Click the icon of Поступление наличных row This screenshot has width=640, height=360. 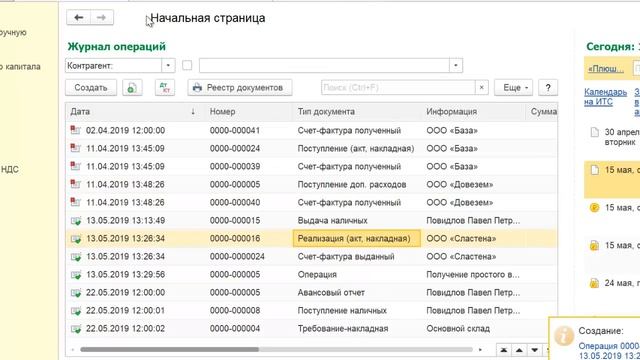[x=76, y=311]
